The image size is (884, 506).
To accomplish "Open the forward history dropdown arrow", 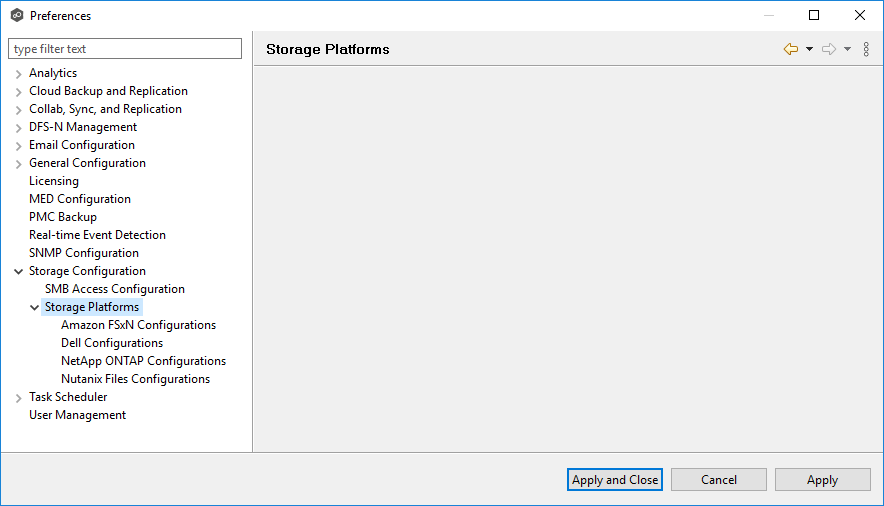I will click(x=847, y=49).
